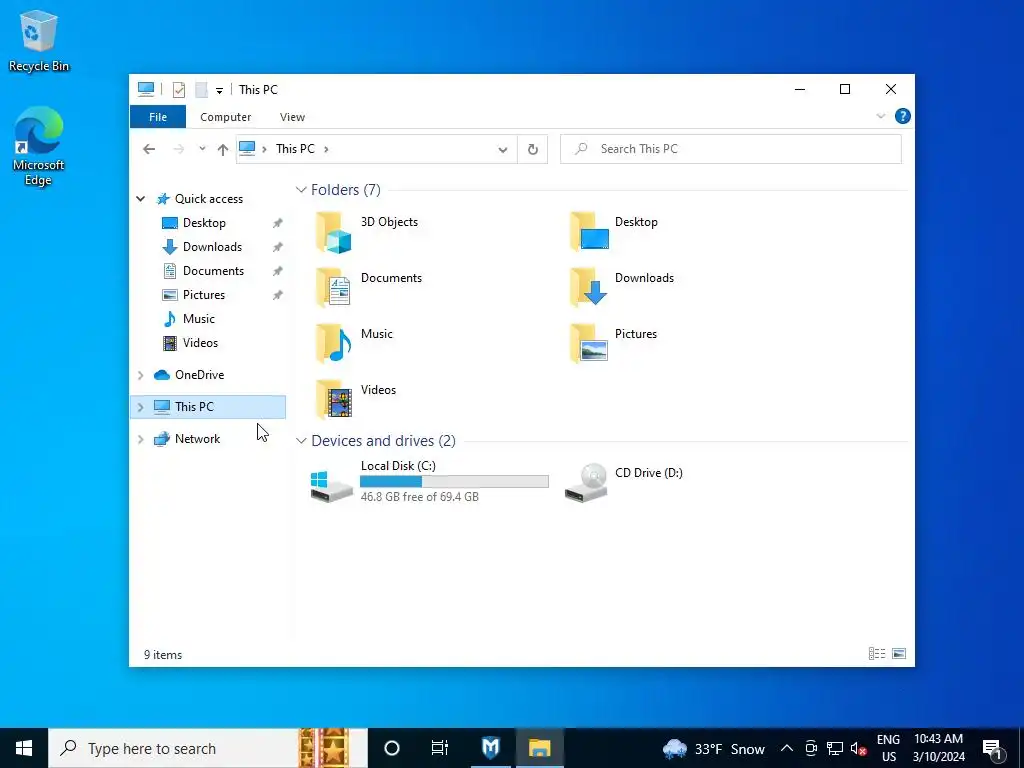This screenshot has height=768, width=1024.
Task: Collapse the Folders (7) group
Action: coord(301,190)
